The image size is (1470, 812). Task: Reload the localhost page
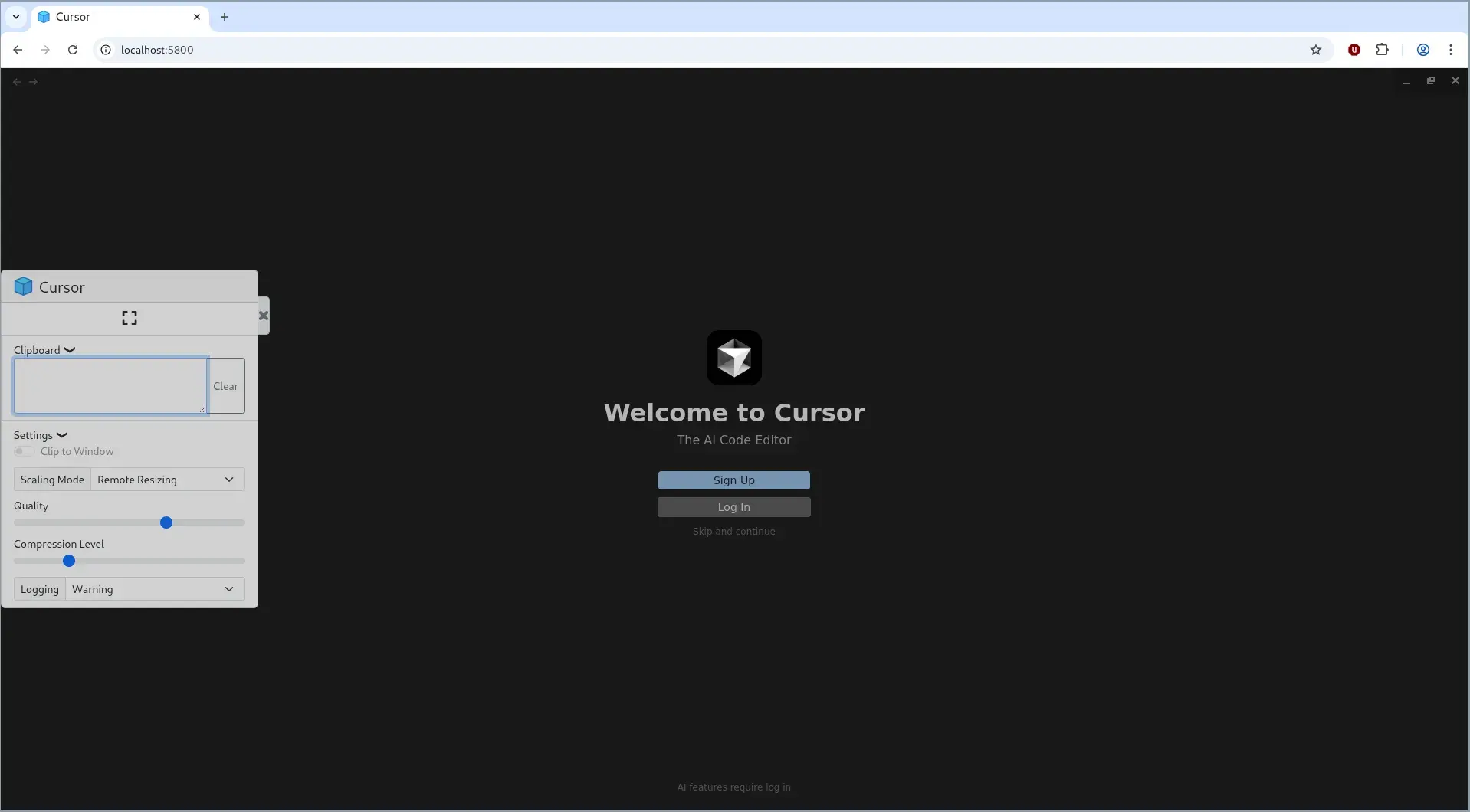coord(73,50)
